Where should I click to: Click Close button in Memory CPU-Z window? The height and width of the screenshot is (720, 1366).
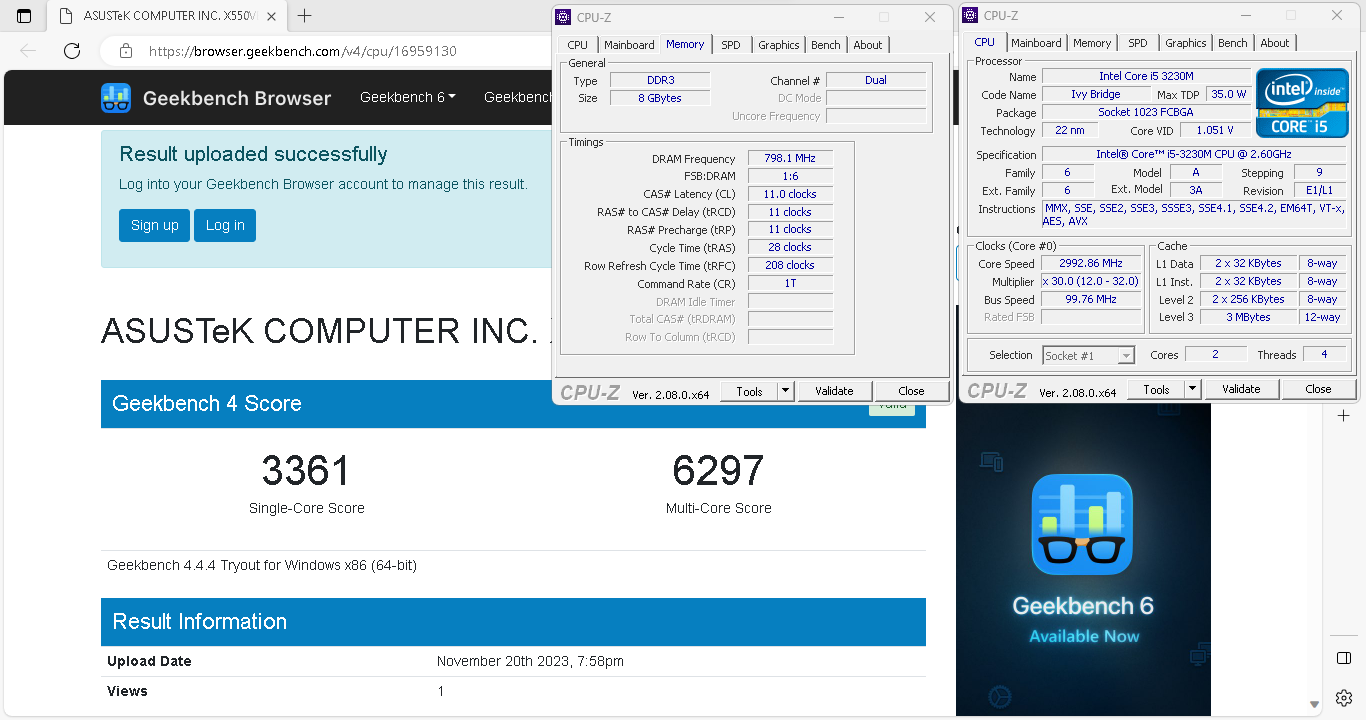tap(911, 391)
